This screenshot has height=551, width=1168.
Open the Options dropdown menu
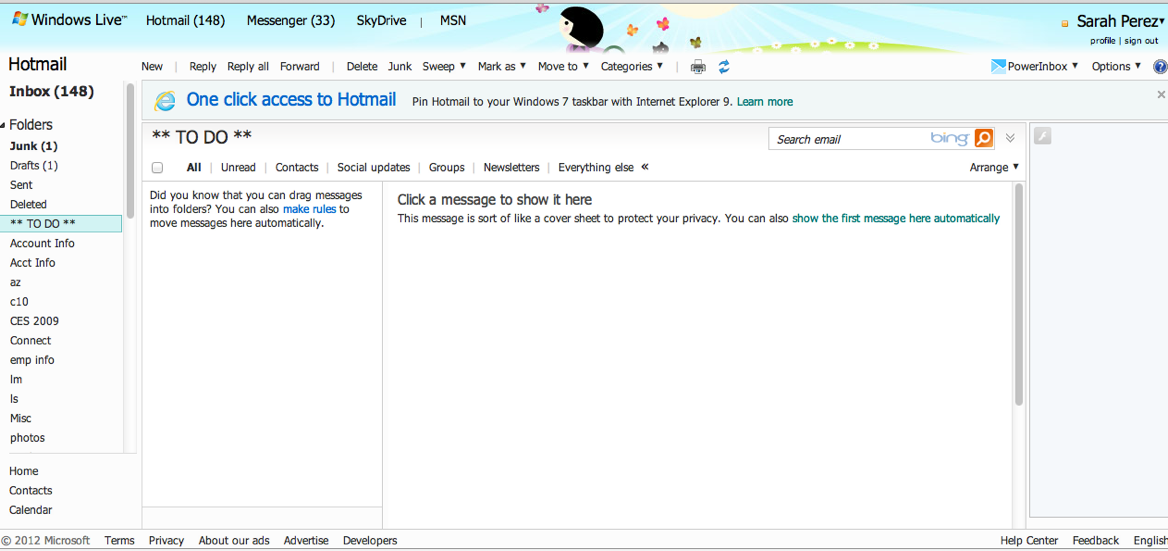click(1116, 66)
